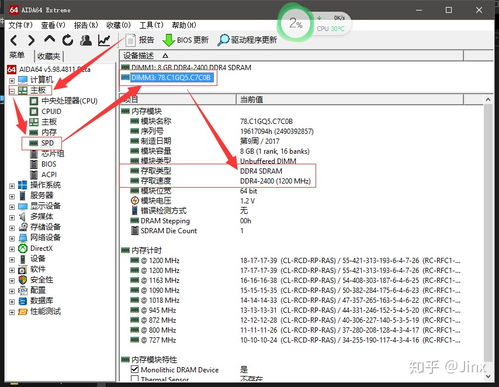Select the 芯片组 tree item
The height and width of the screenshot is (387, 499).
click(53, 154)
